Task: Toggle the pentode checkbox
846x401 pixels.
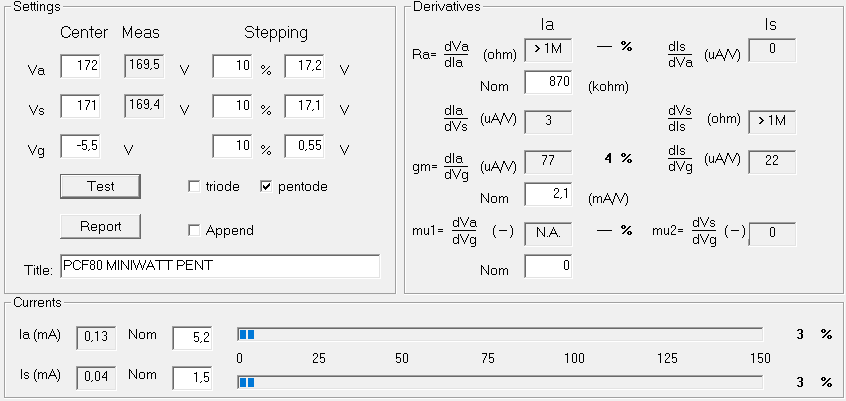Action: (265, 187)
